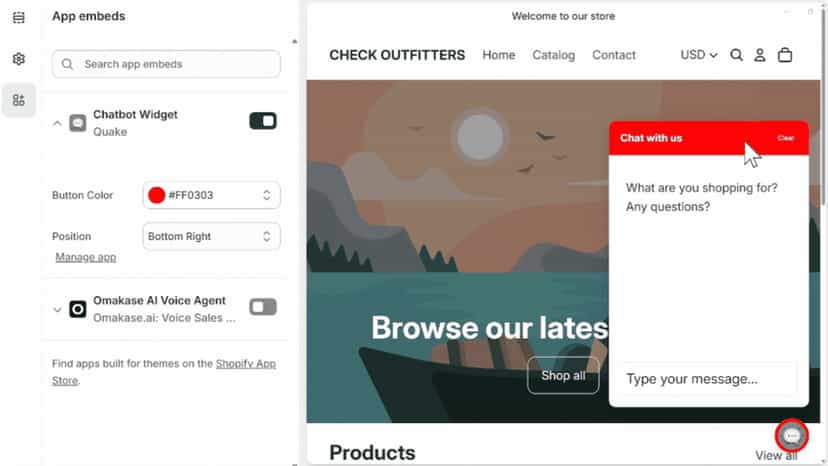The width and height of the screenshot is (828, 466).
Task: Click the Products section heading
Action: click(372, 453)
